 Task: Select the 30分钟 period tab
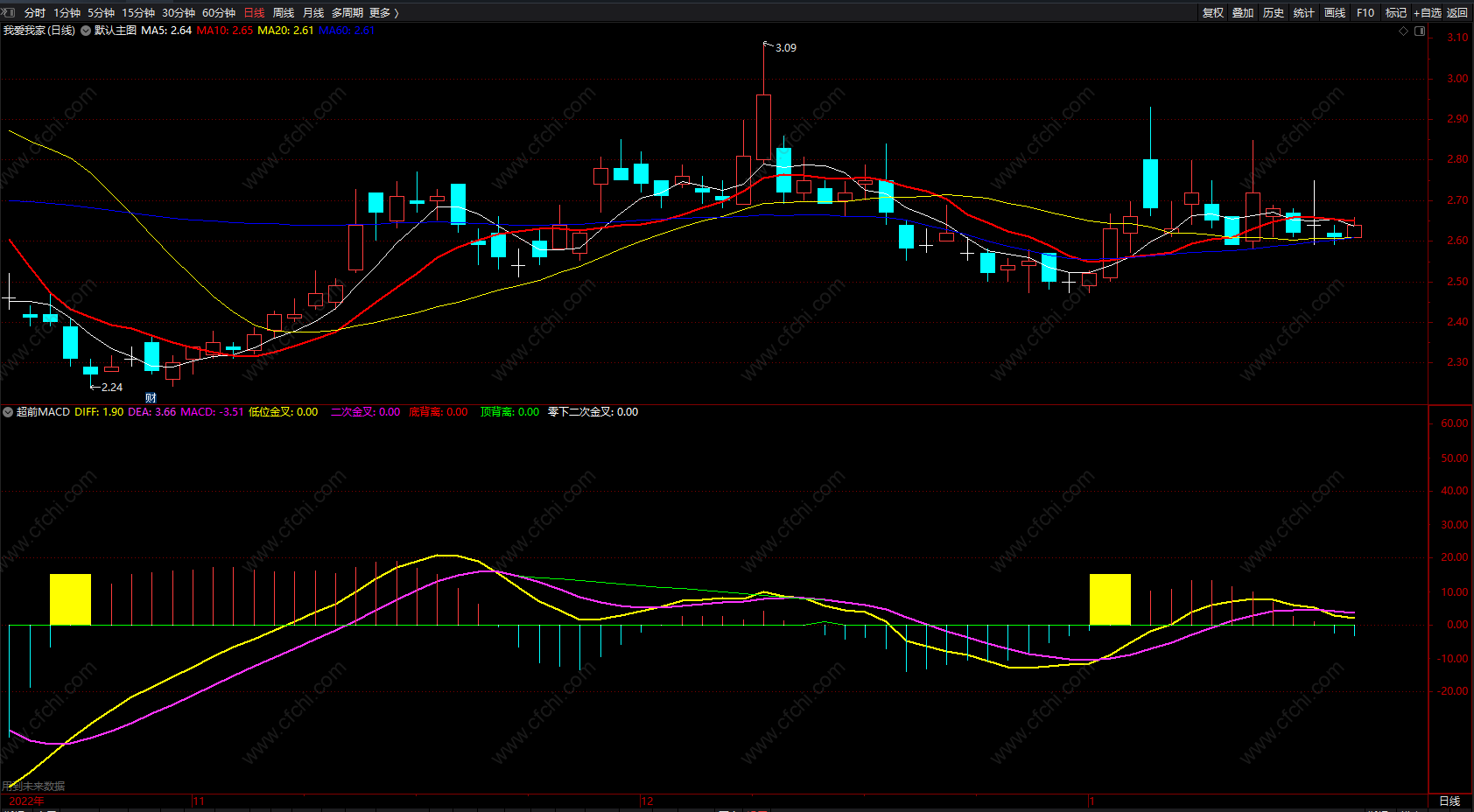(x=179, y=12)
